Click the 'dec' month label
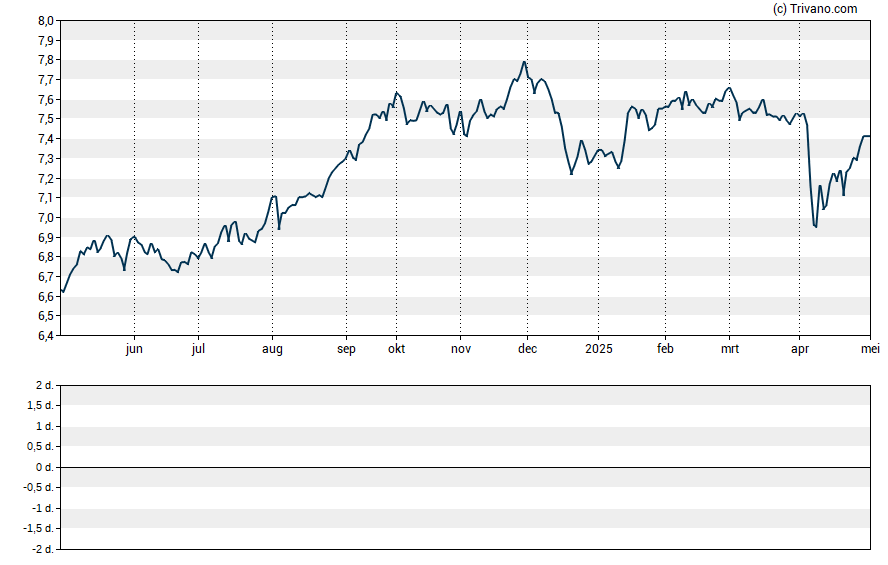888x565 pixels. coord(527,349)
